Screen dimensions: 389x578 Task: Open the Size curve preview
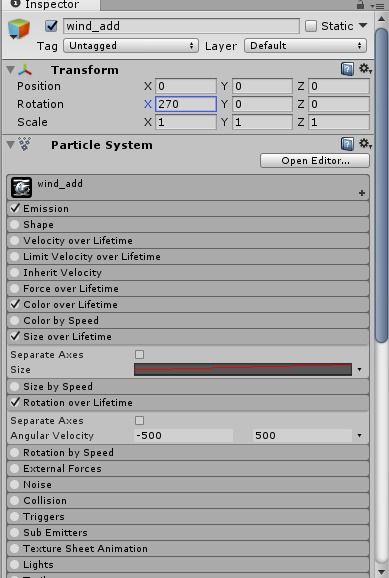pyautogui.click(x=243, y=369)
